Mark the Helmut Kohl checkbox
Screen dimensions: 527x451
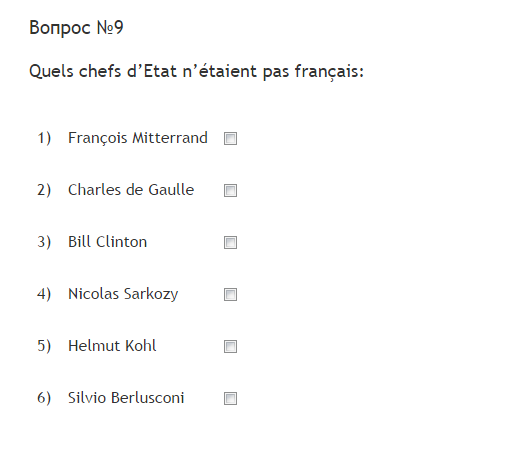[230, 346]
